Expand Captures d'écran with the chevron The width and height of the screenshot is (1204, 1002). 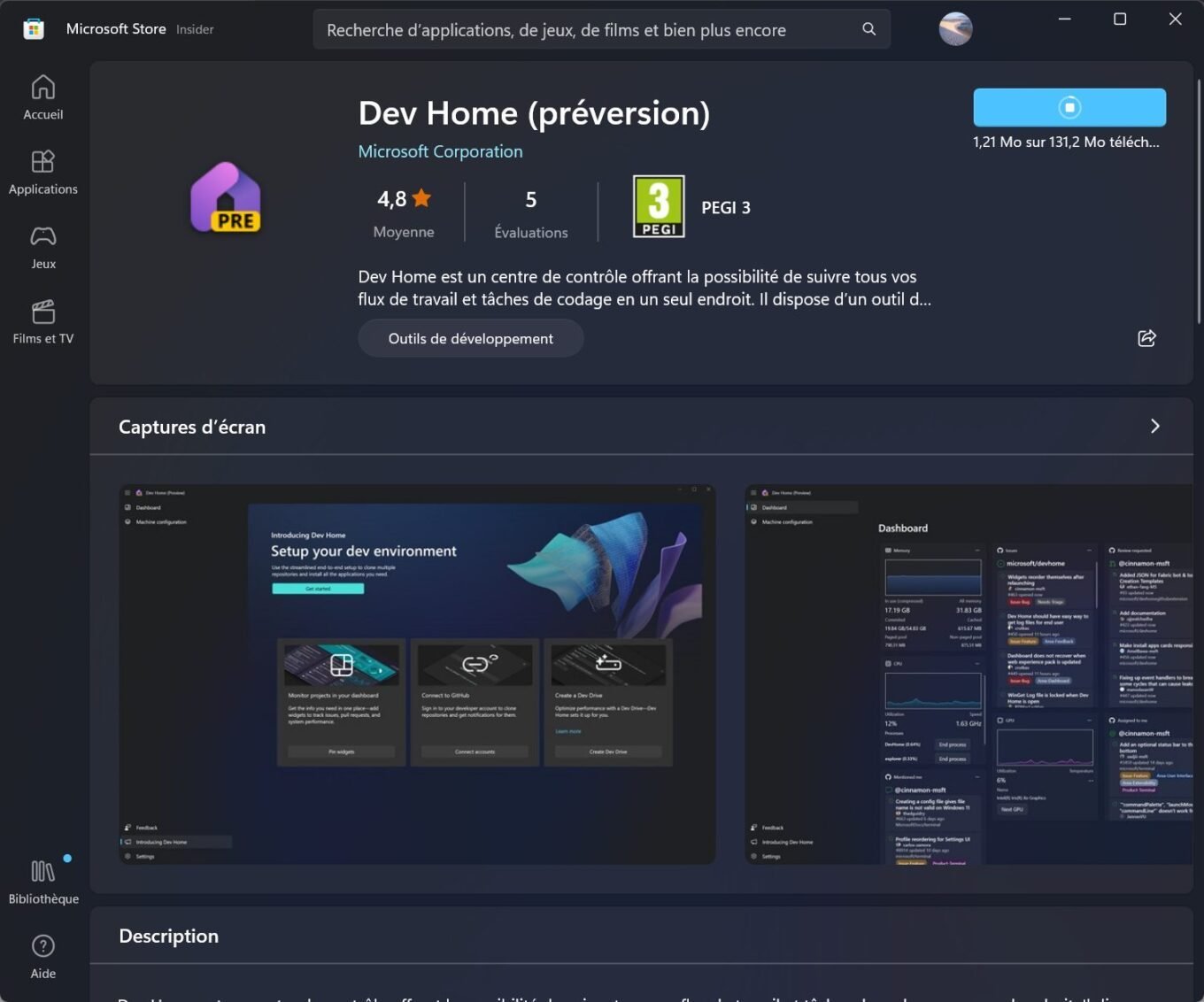pyautogui.click(x=1154, y=427)
